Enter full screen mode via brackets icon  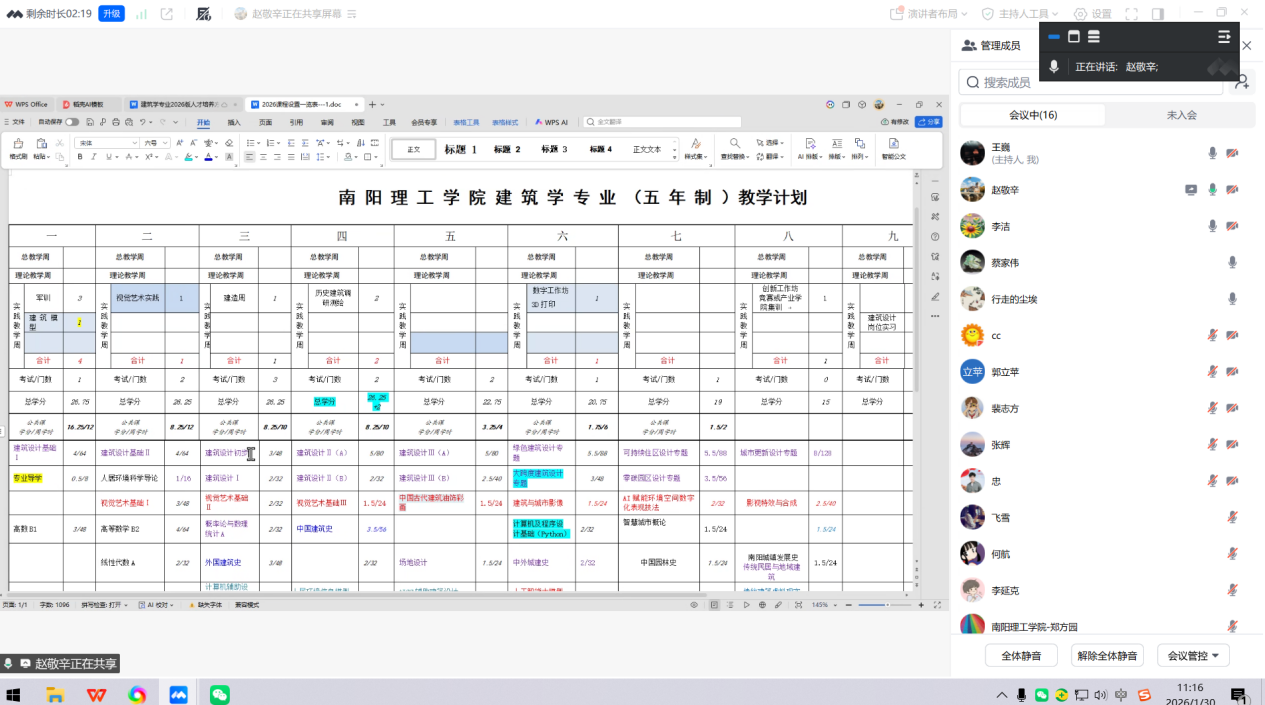pos(1131,14)
